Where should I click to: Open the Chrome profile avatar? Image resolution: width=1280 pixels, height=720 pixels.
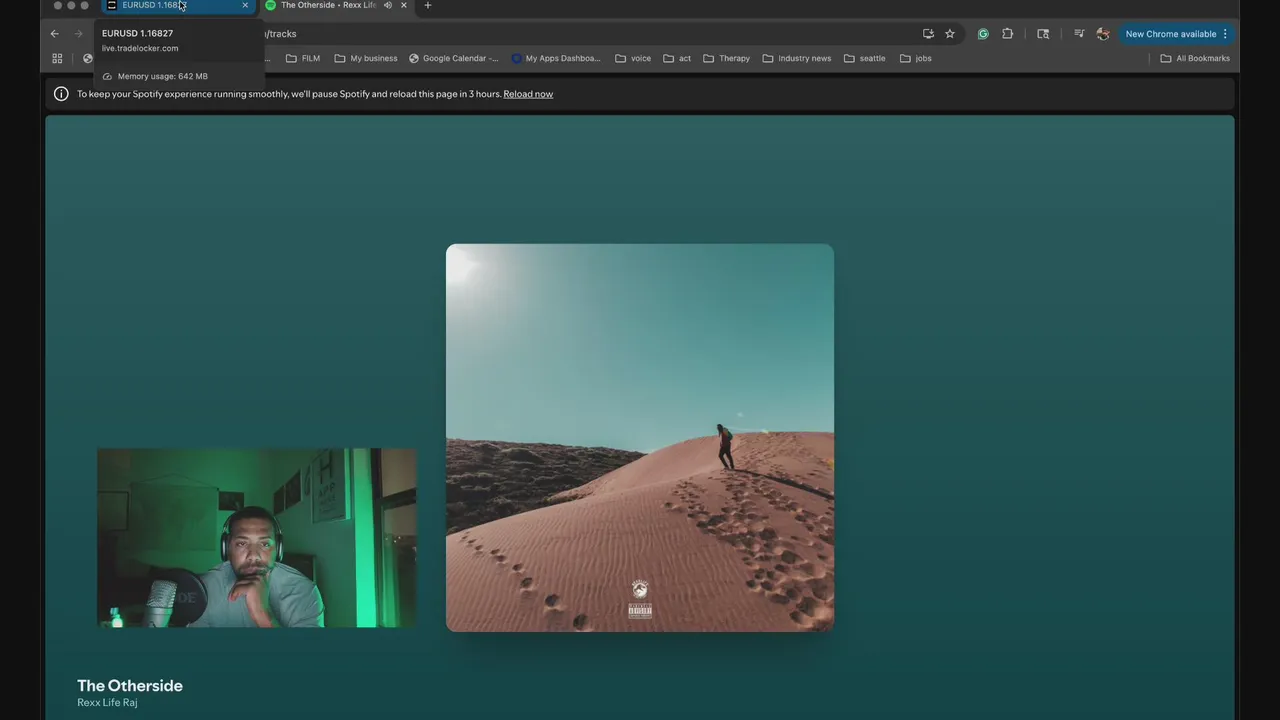pos(1103,34)
